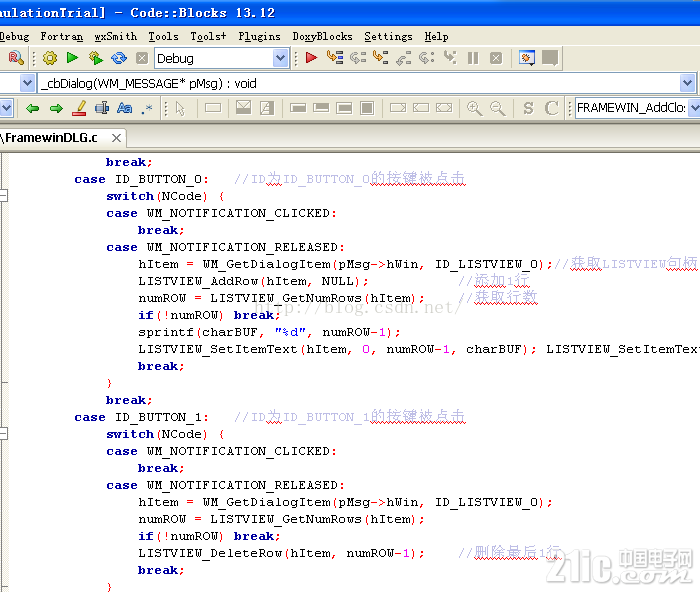
Task: Click the Jump forward green arrow
Action: click(56, 108)
